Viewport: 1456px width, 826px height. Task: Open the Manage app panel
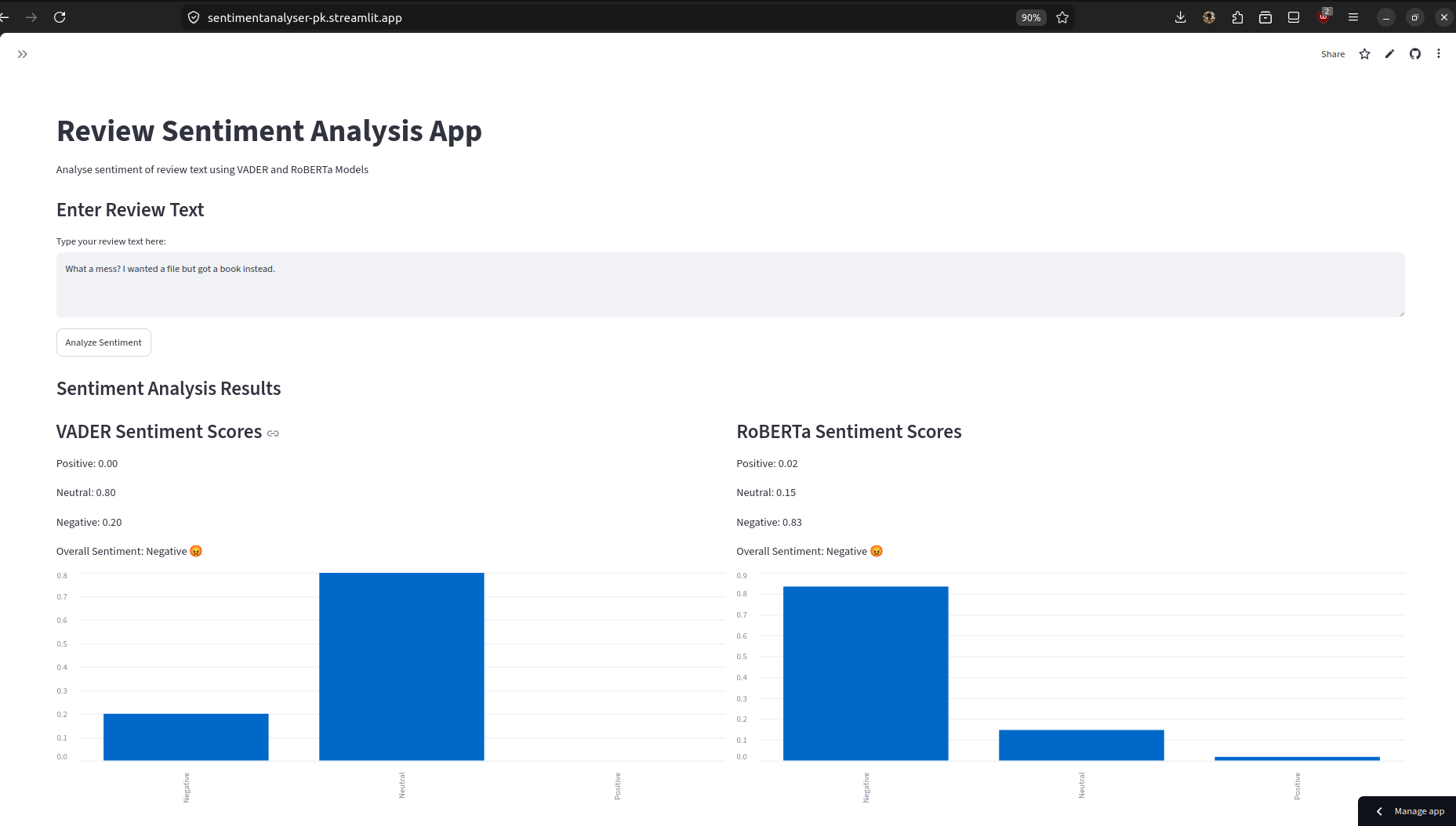(x=1407, y=811)
